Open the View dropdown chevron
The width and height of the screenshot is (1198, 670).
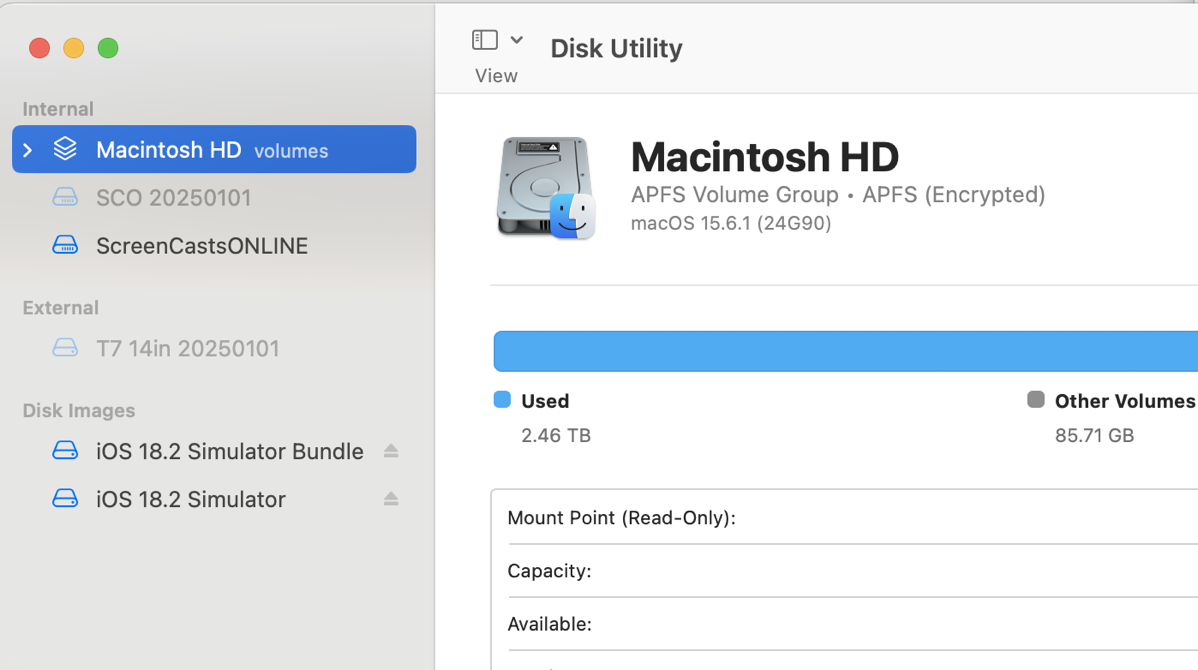pos(516,38)
